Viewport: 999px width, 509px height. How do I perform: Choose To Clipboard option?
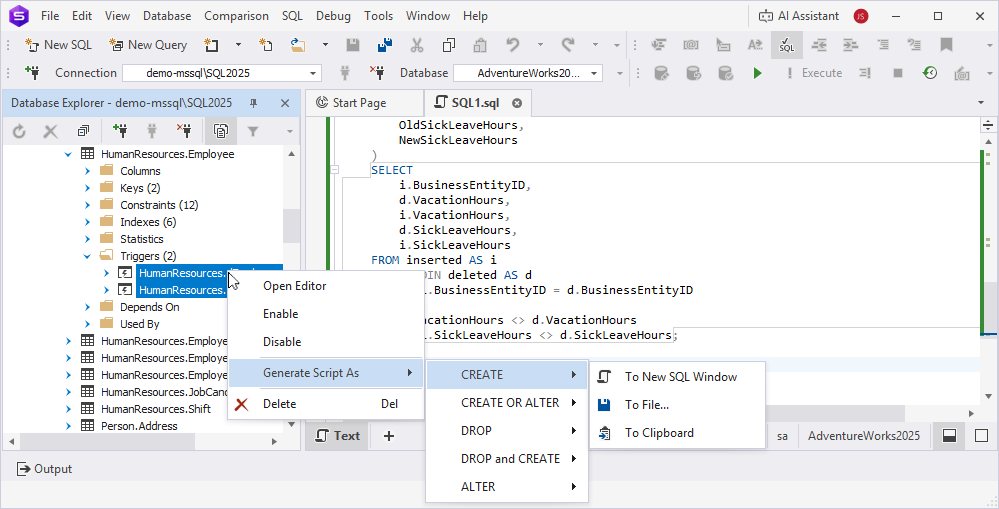pos(677,433)
